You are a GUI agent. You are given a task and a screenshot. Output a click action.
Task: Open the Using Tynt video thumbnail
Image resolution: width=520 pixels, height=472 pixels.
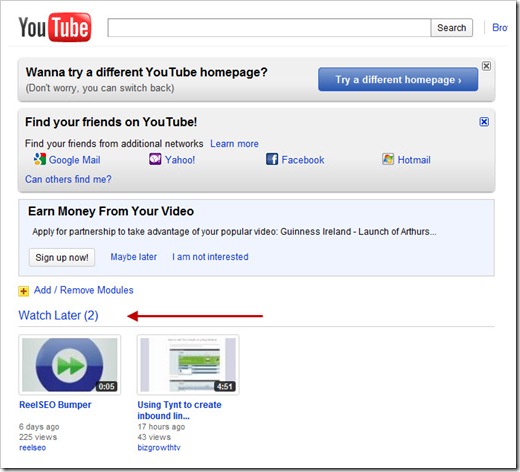pos(188,365)
